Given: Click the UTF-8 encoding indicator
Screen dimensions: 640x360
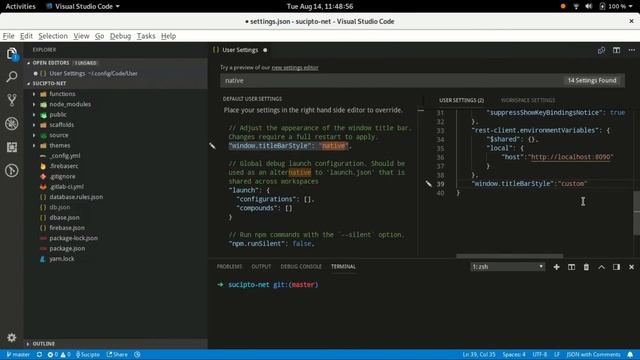Looking at the screenshot, I should (x=540, y=355).
